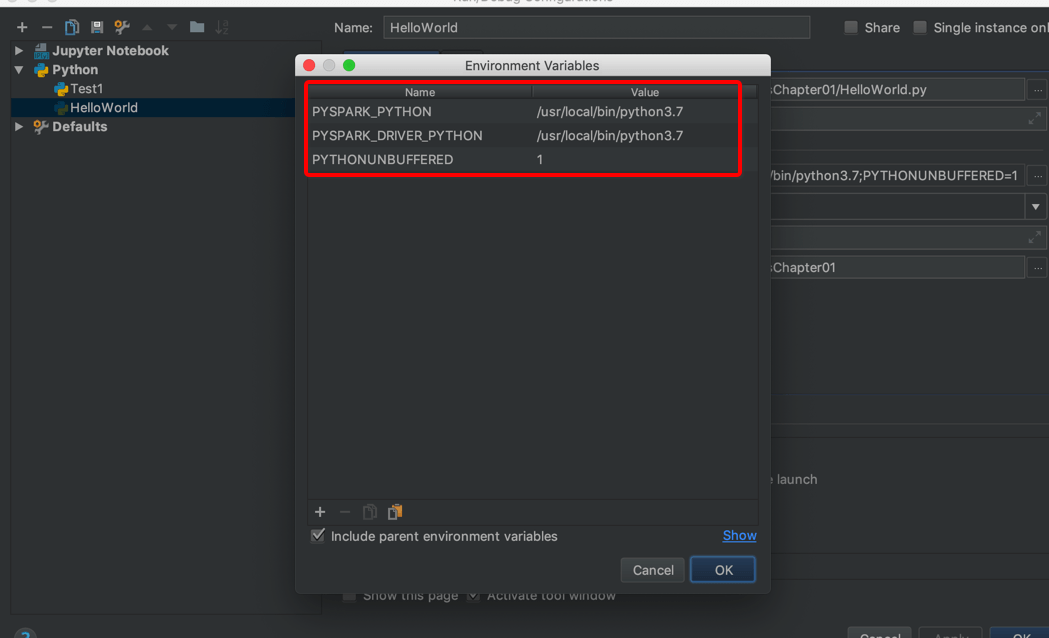
Task: Open edit defaults wrench icon in toolbar
Action: pyautogui.click(x=122, y=27)
